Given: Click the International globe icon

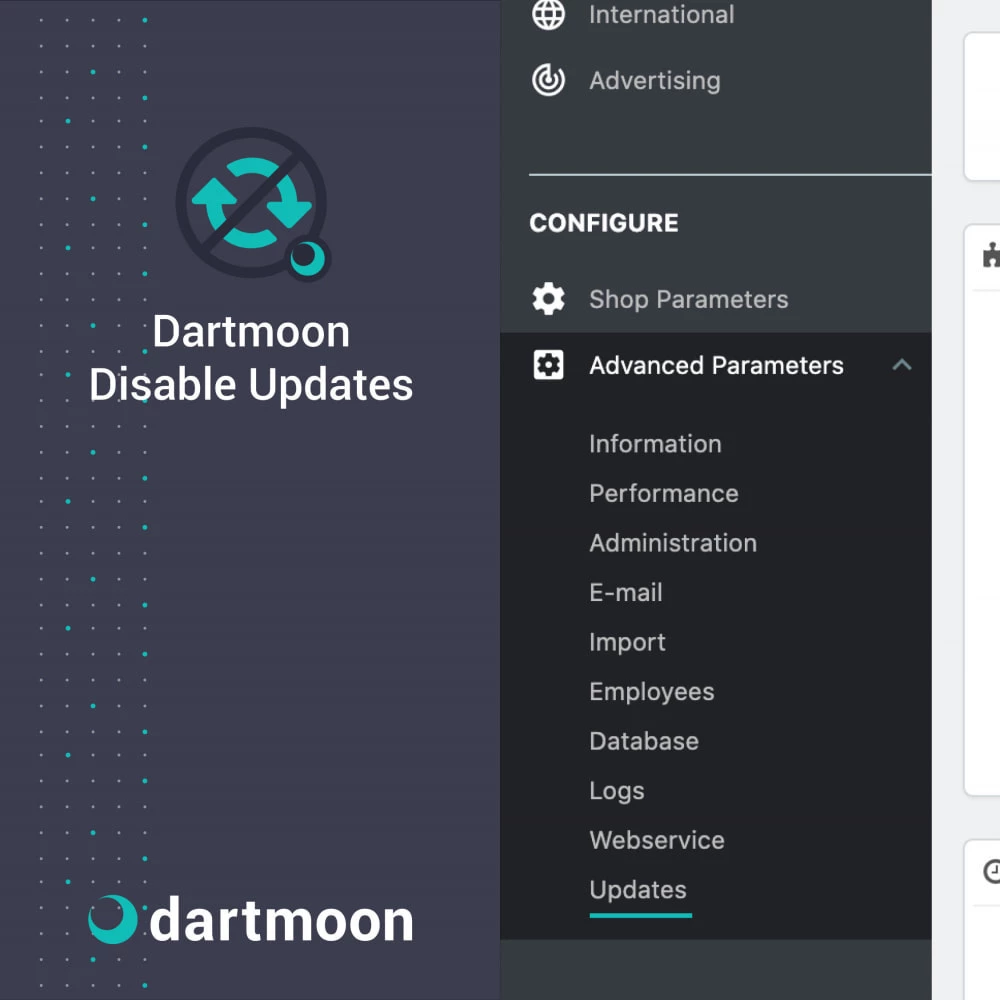Looking at the screenshot, I should tap(548, 15).
